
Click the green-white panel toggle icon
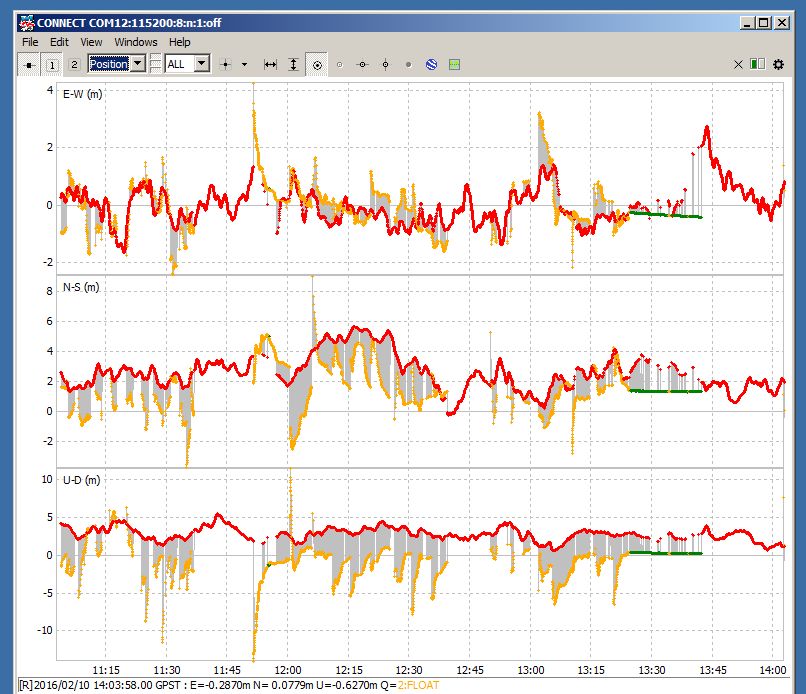coord(757,65)
